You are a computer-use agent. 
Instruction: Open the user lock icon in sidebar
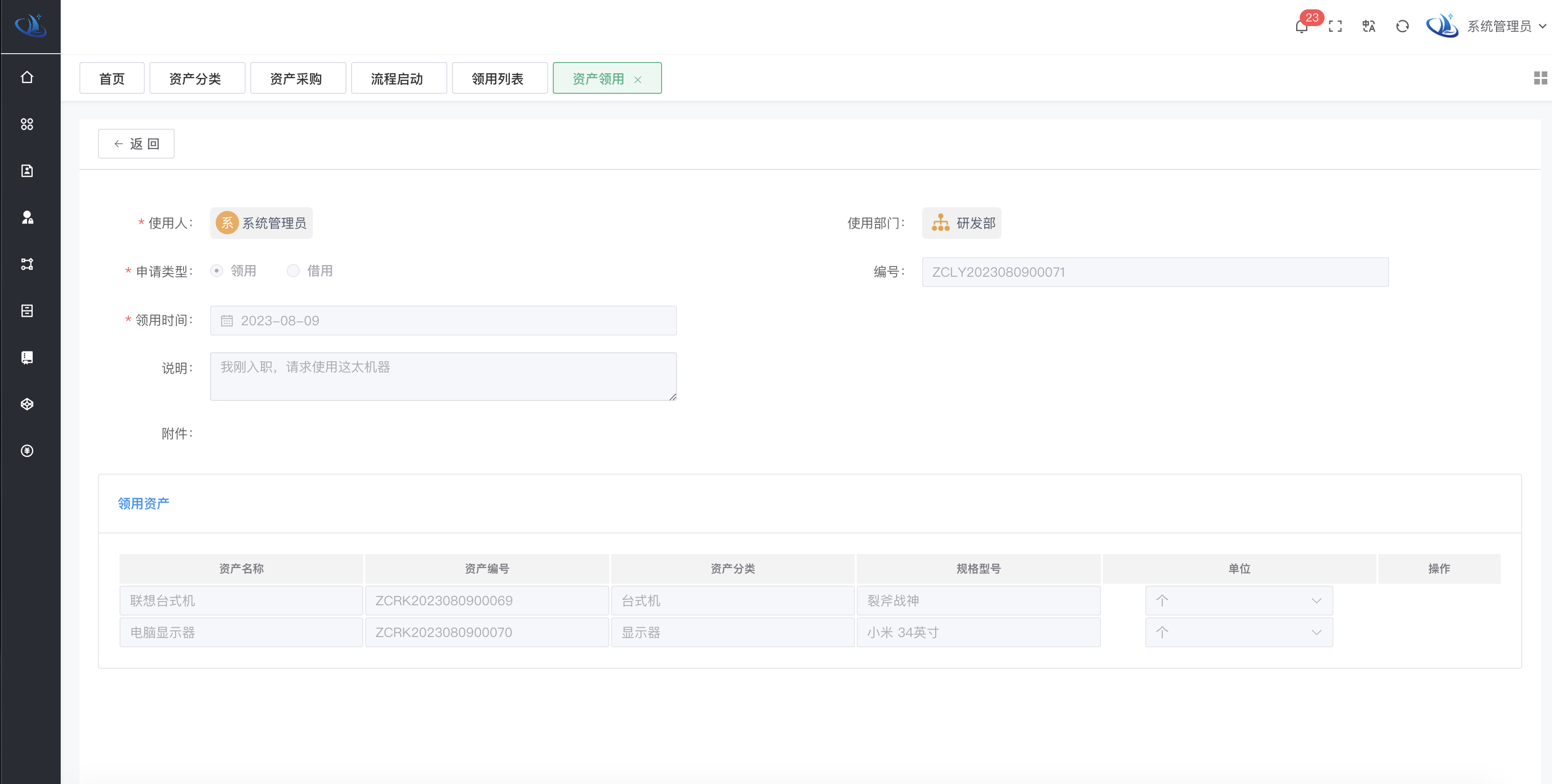coord(27,217)
